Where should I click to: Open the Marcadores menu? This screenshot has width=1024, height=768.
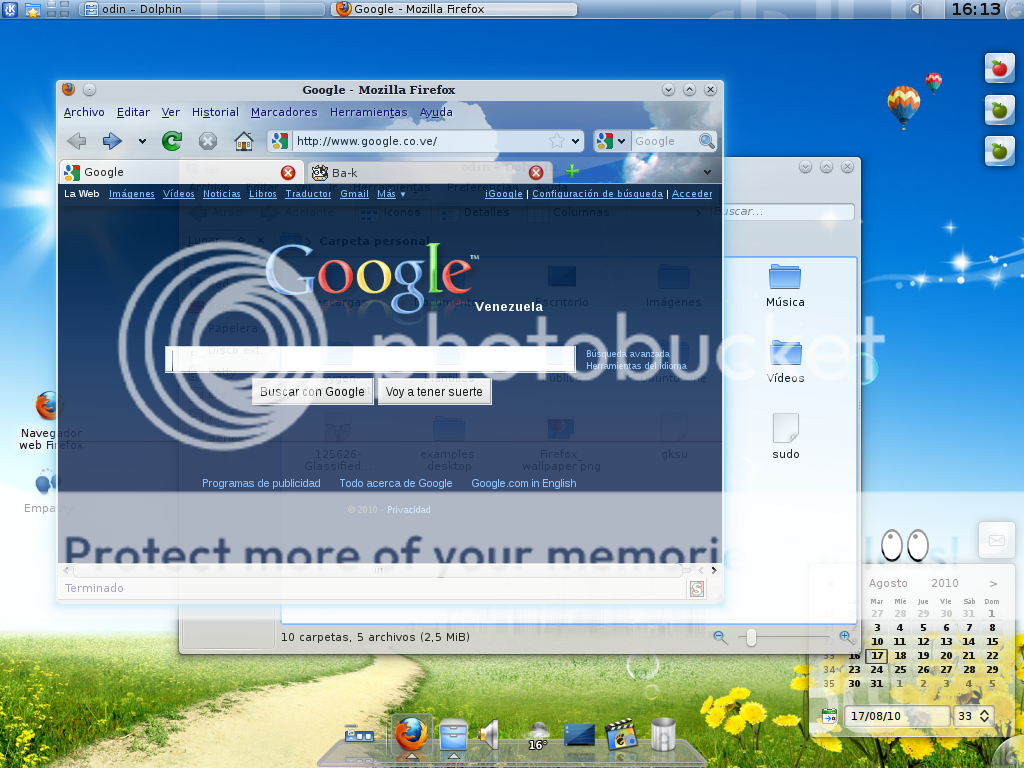tap(284, 112)
